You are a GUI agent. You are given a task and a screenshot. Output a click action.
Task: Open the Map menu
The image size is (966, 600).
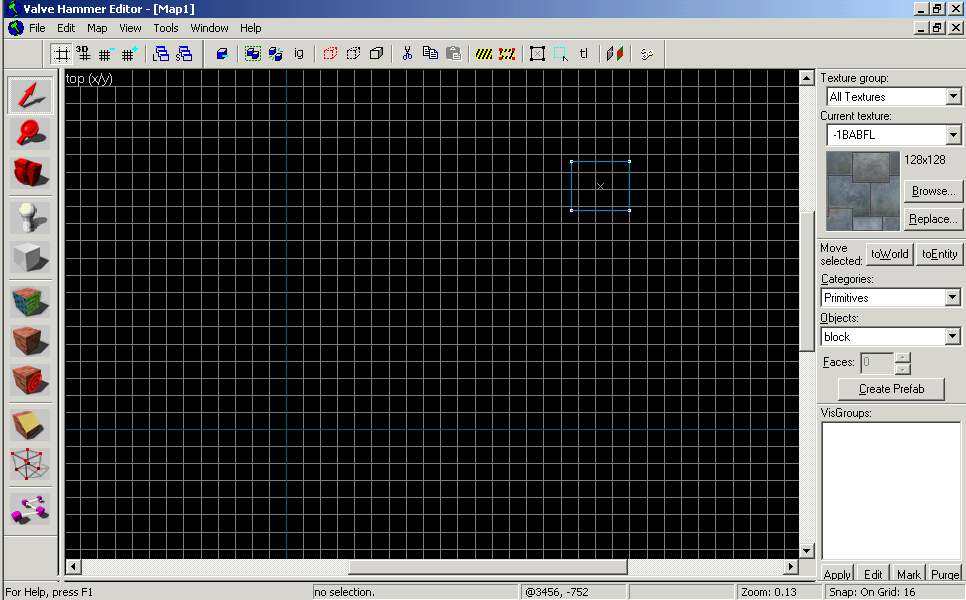tap(97, 28)
